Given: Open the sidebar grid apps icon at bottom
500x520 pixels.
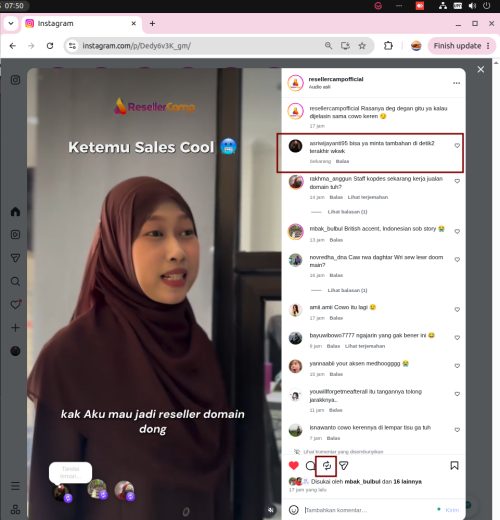Looking at the screenshot, I should point(15,509).
